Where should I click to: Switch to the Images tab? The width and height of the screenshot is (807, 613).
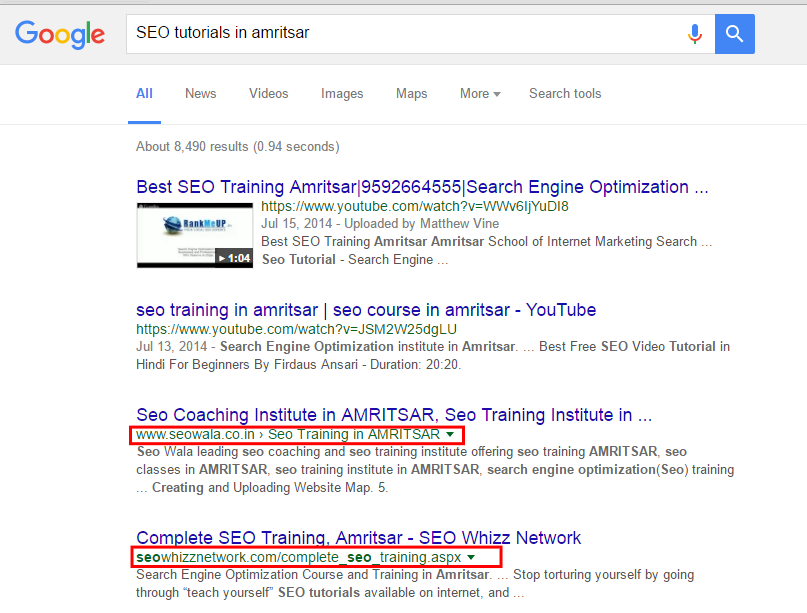pos(342,94)
